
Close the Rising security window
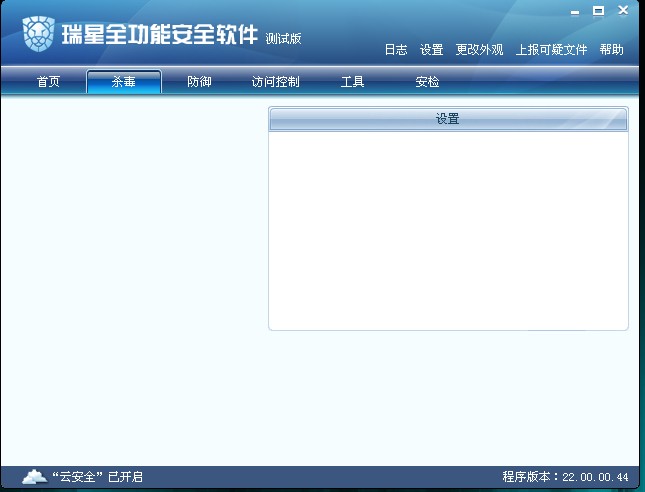(x=623, y=11)
